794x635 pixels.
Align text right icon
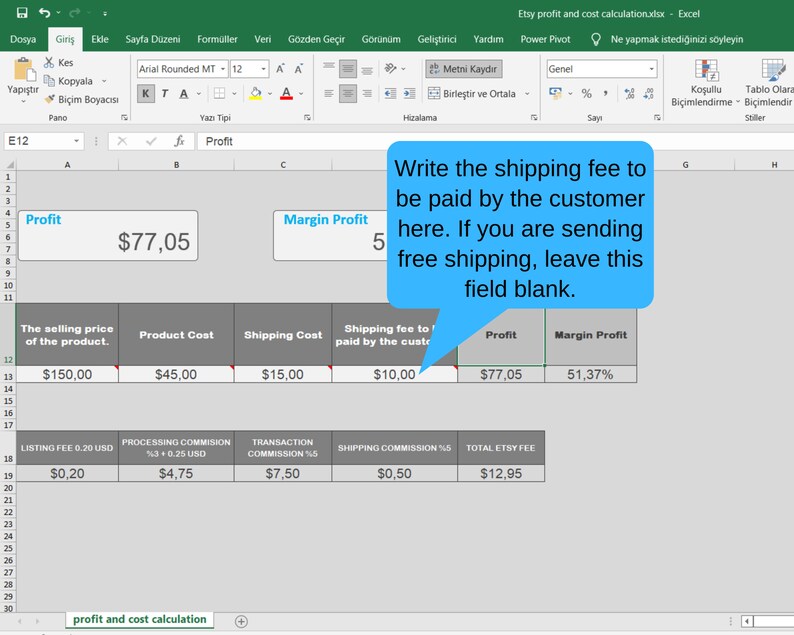[367, 93]
